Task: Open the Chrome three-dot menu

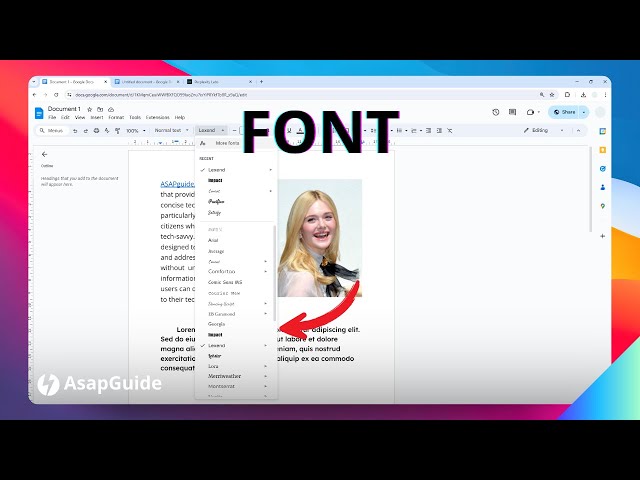Action: tap(605, 95)
